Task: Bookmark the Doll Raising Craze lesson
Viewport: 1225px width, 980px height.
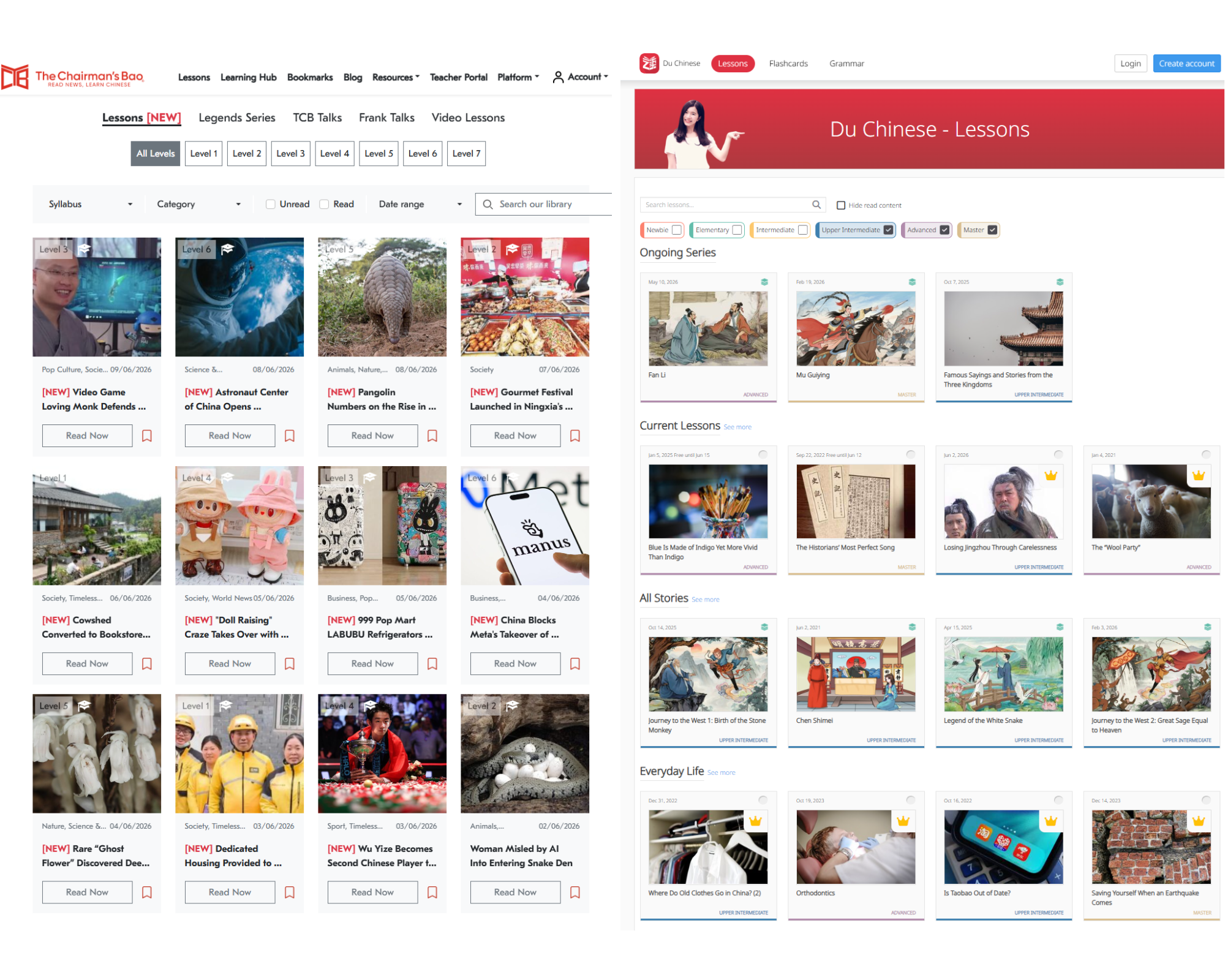Action: (290, 664)
